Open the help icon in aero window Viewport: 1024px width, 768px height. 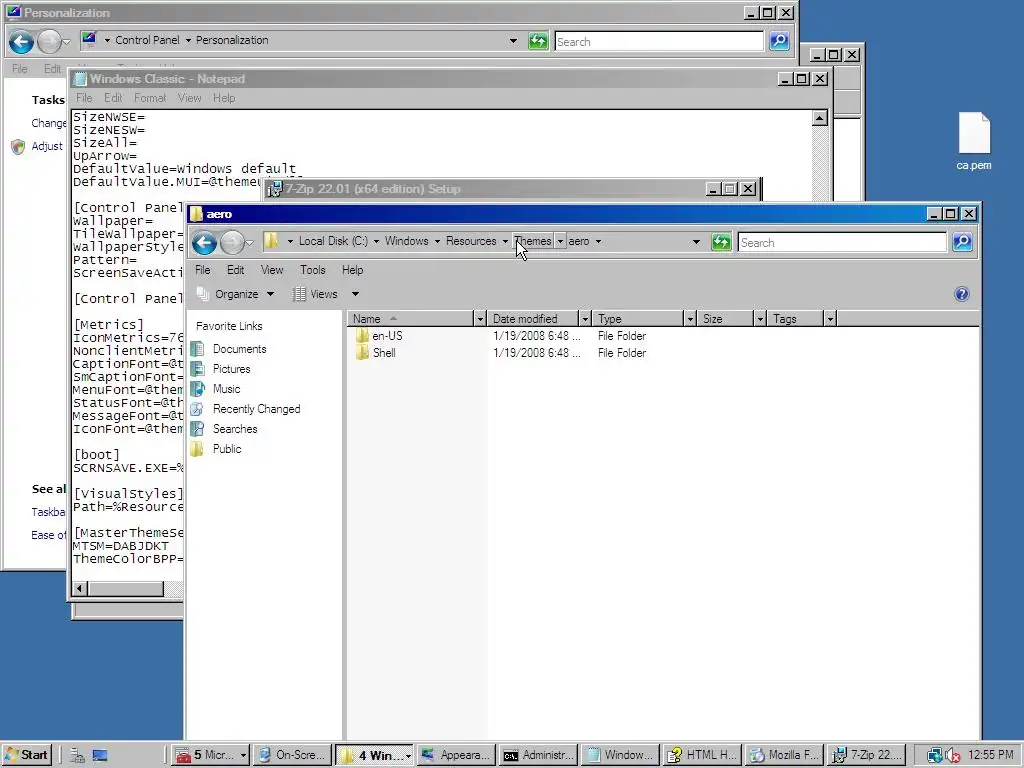(x=961, y=294)
